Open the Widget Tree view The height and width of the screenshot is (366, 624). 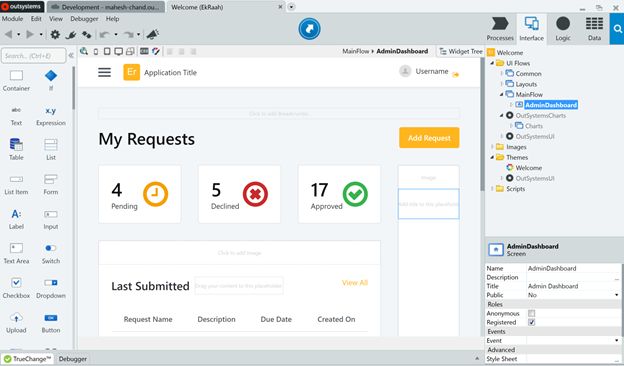(x=460, y=51)
